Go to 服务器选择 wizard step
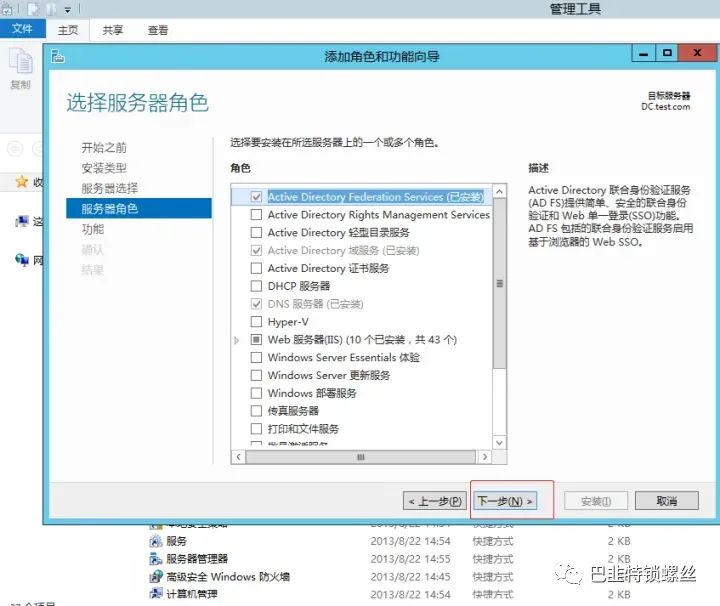 click(x=110, y=188)
